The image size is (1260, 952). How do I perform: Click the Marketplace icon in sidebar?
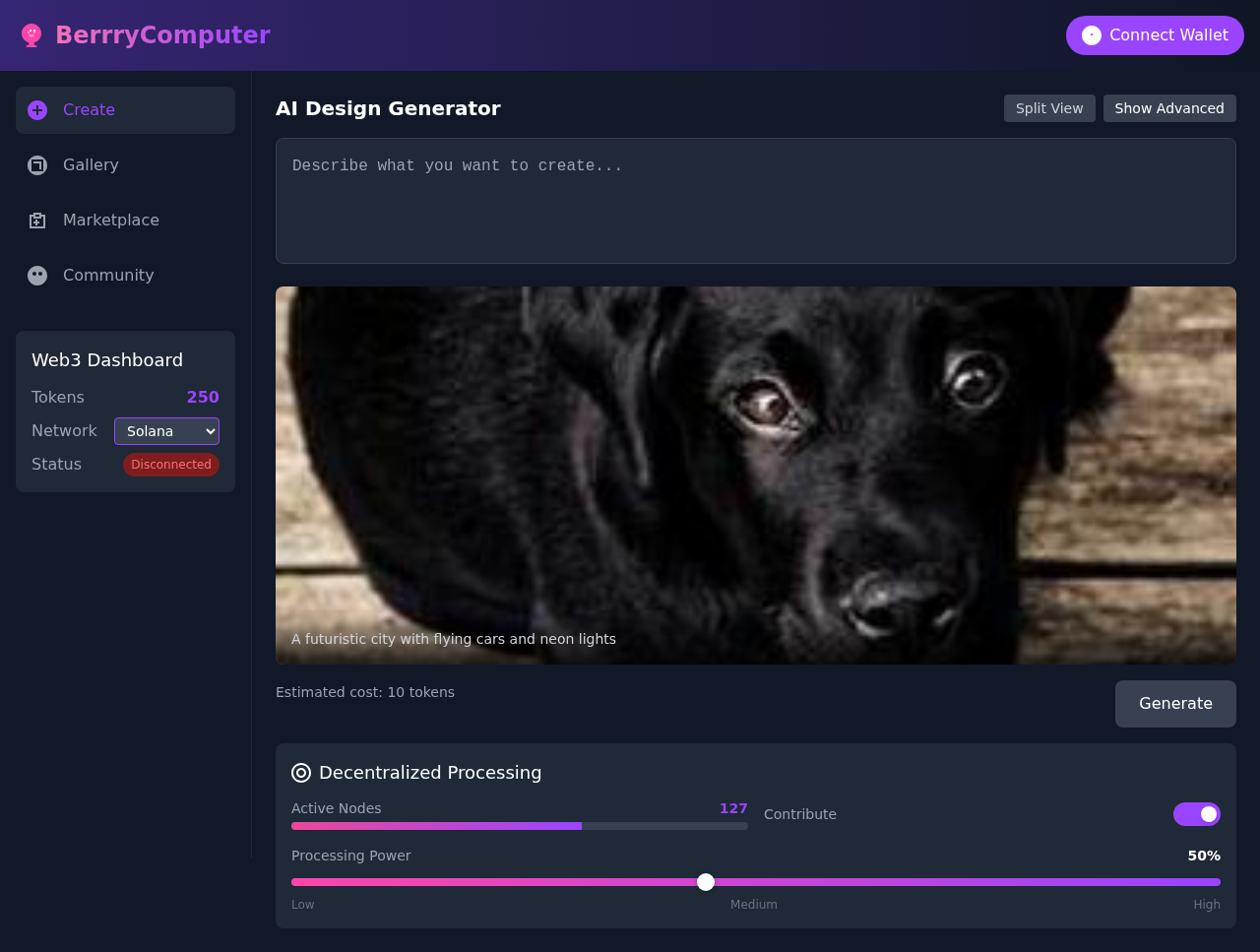click(37, 221)
